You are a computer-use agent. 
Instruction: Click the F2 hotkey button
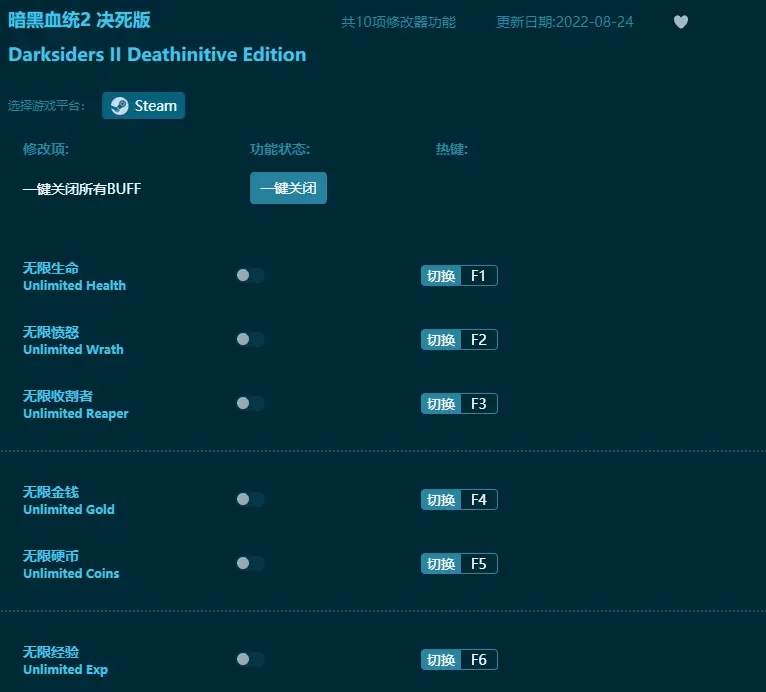[x=477, y=340]
